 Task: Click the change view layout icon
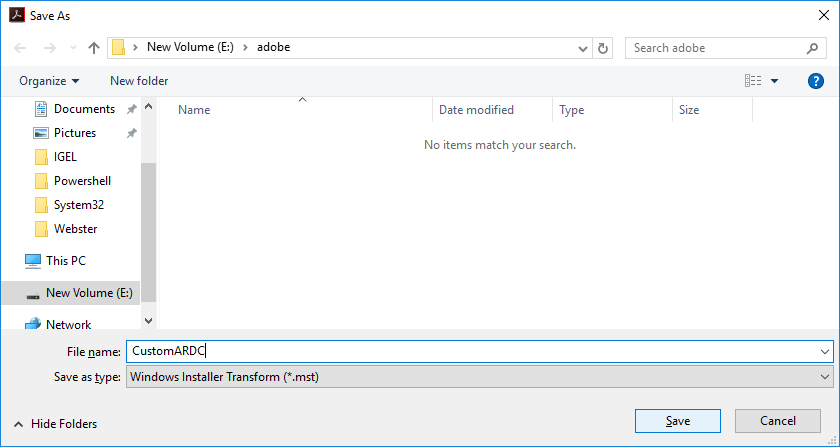point(753,81)
